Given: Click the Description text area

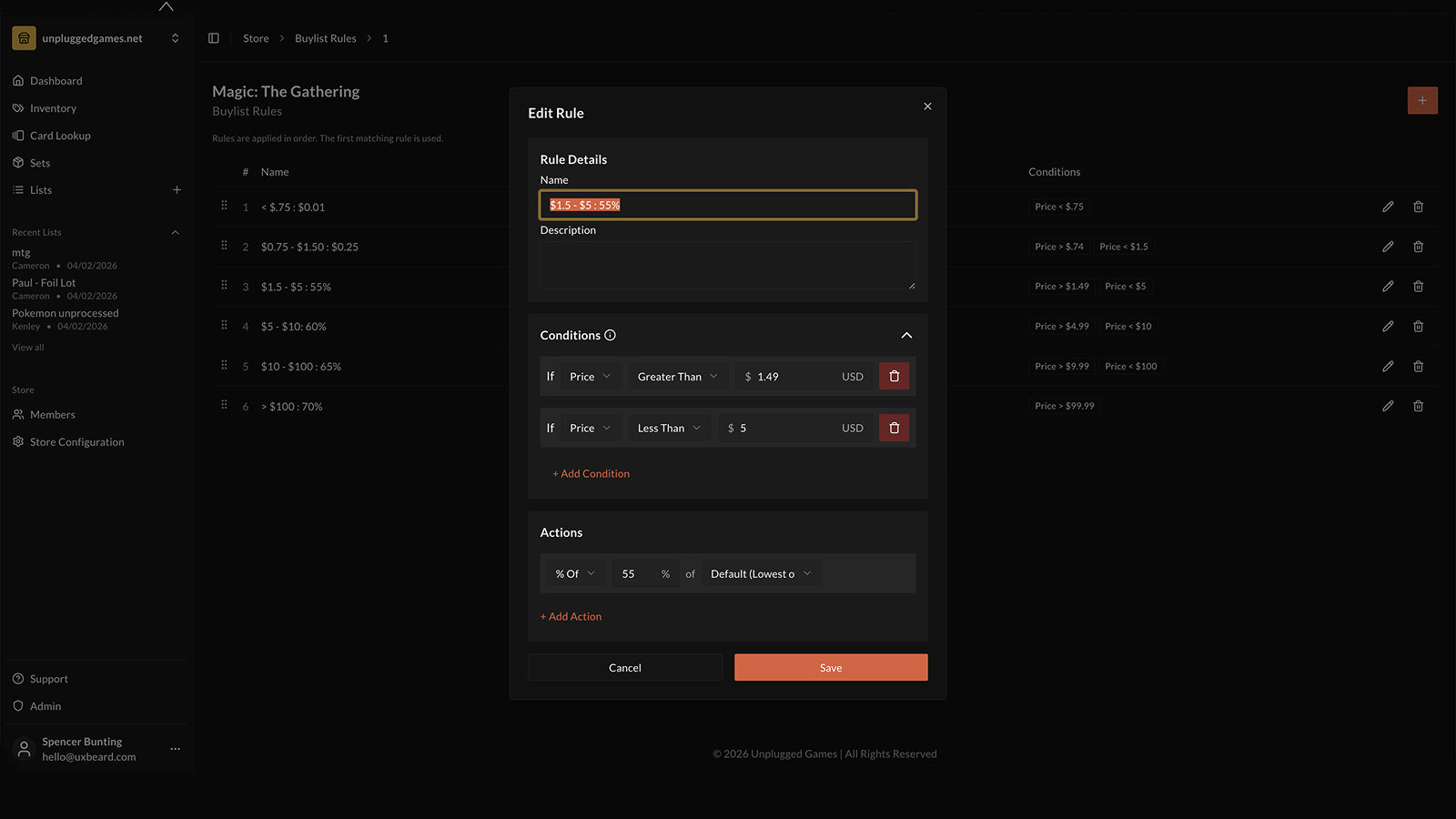Looking at the screenshot, I should pos(728,266).
